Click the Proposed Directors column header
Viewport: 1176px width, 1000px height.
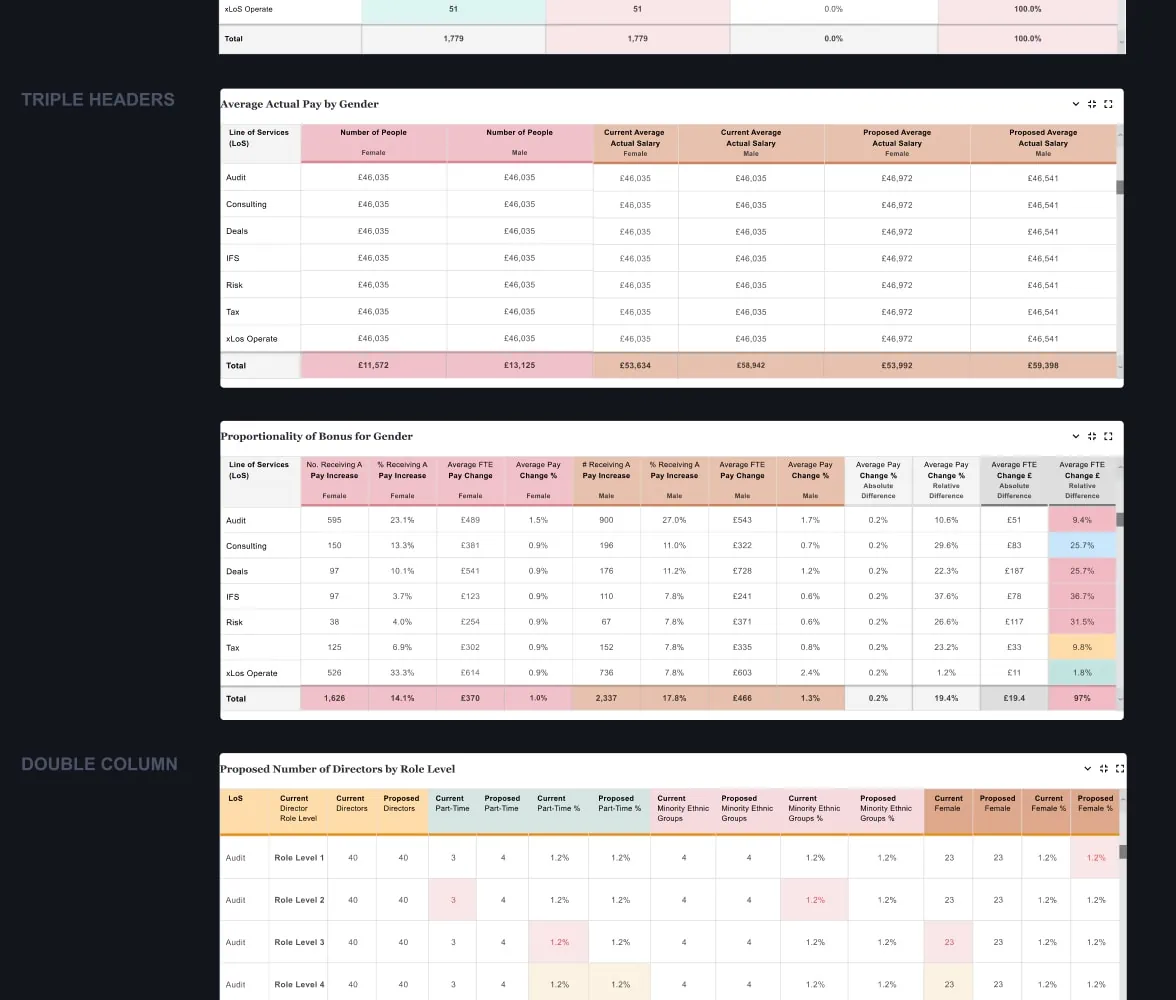coord(401,803)
